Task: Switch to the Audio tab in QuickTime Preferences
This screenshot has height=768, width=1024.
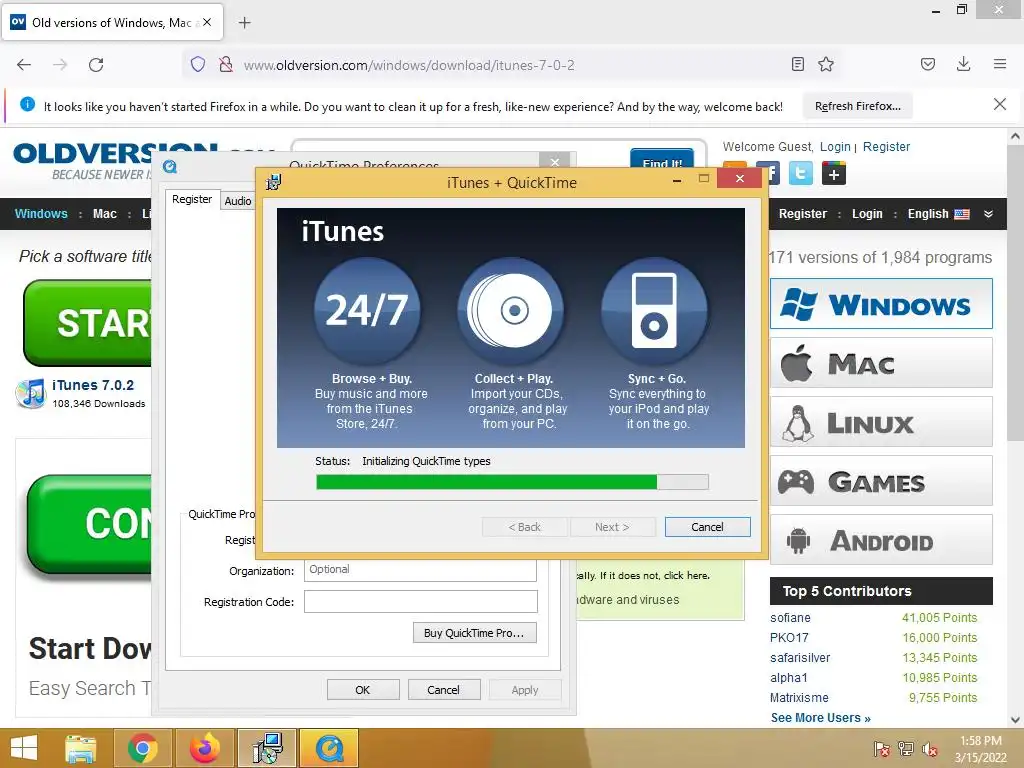Action: 238,200
